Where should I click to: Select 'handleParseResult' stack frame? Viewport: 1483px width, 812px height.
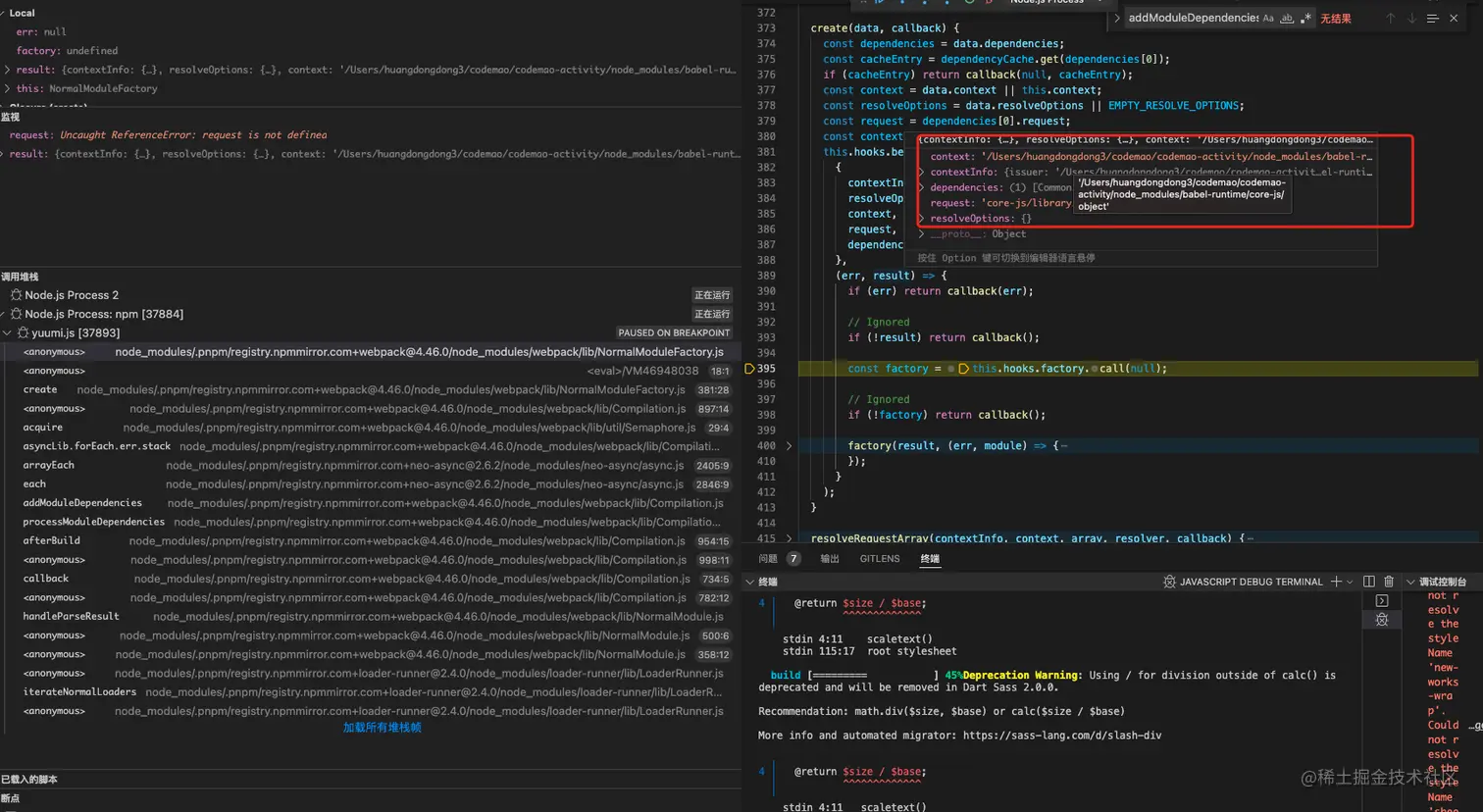coord(371,617)
